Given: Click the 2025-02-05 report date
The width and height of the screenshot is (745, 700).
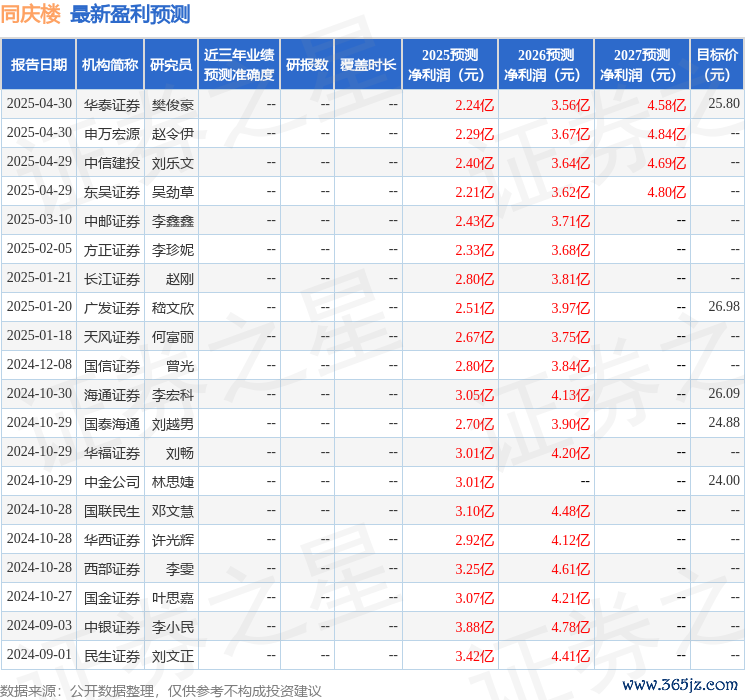Looking at the screenshot, I should (x=39, y=249).
